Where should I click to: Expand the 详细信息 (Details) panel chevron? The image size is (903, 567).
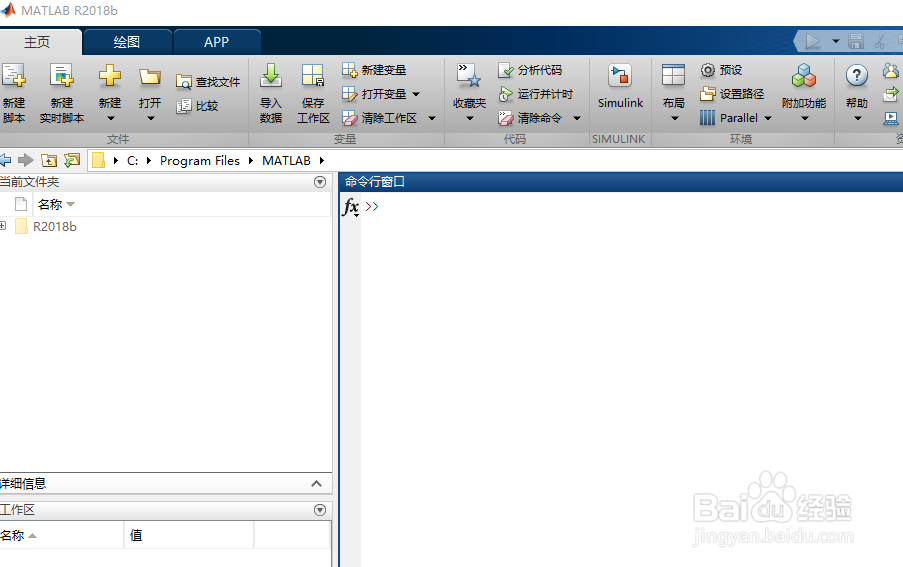[x=316, y=484]
